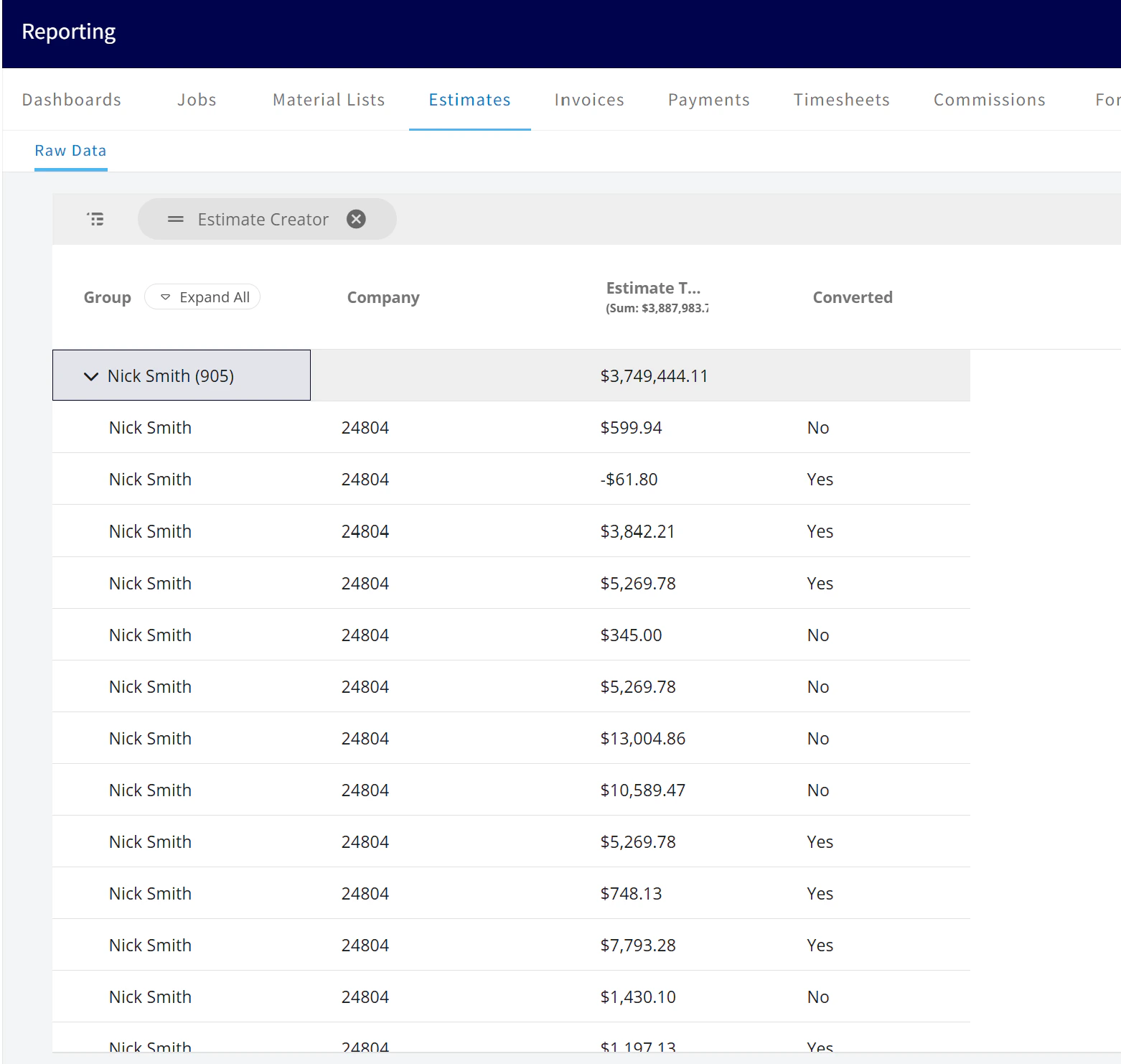Image resolution: width=1121 pixels, height=1064 pixels.
Task: Switch to the Timesheets tab
Action: 842,100
